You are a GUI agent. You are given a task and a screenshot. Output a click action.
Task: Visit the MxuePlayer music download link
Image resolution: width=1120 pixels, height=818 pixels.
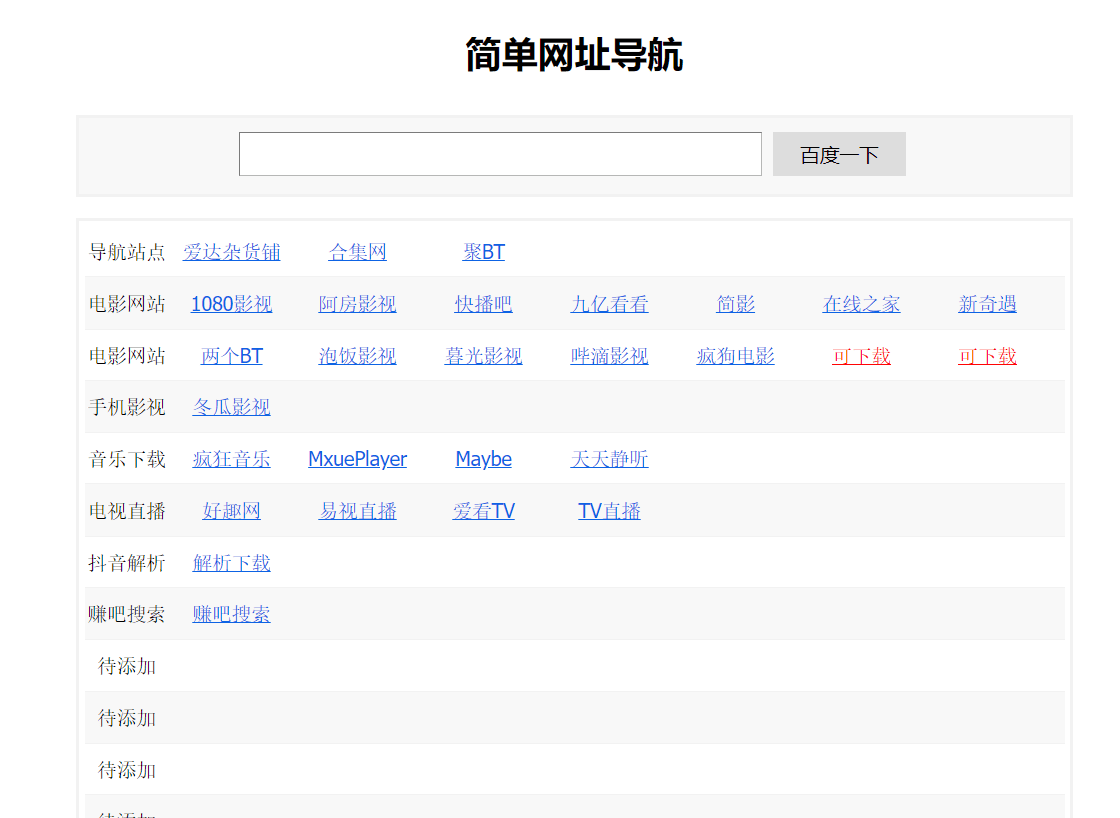357,459
